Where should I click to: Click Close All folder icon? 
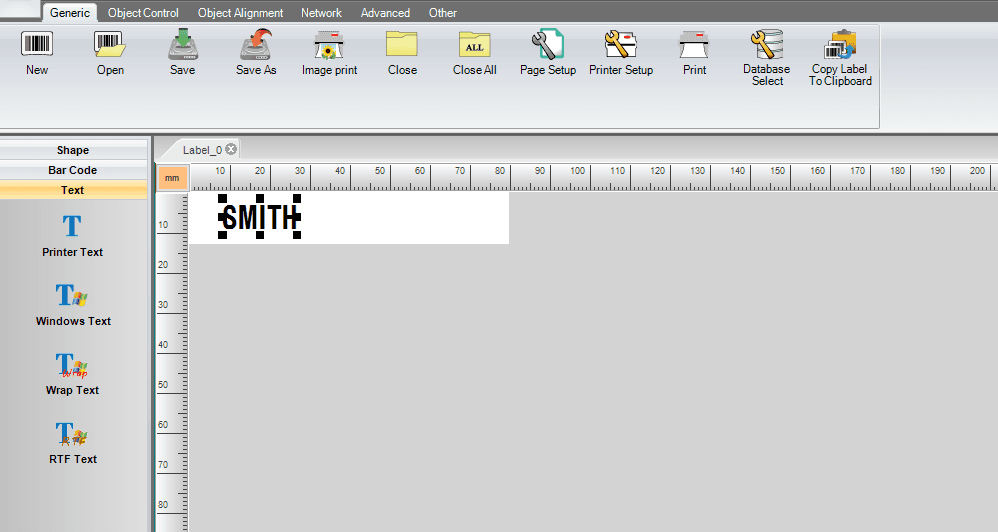[x=475, y=45]
